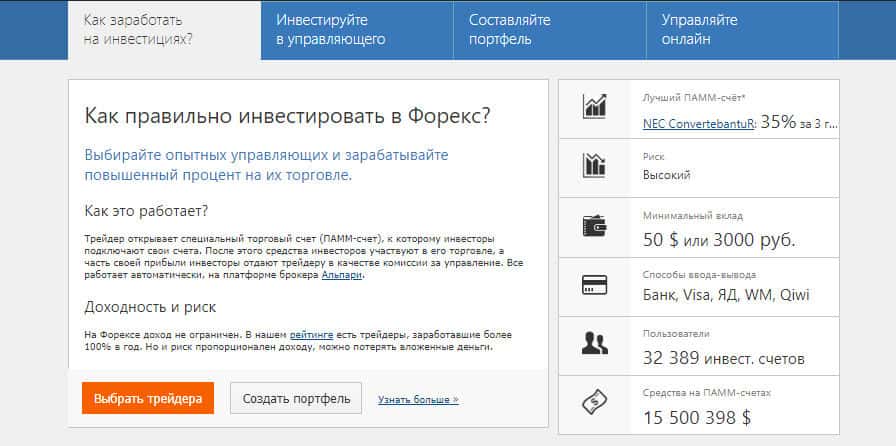The width and height of the screenshot is (896, 446).
Task: Click the "Как правильно инвестировать в Форекс?" heading
Action: click(x=287, y=115)
